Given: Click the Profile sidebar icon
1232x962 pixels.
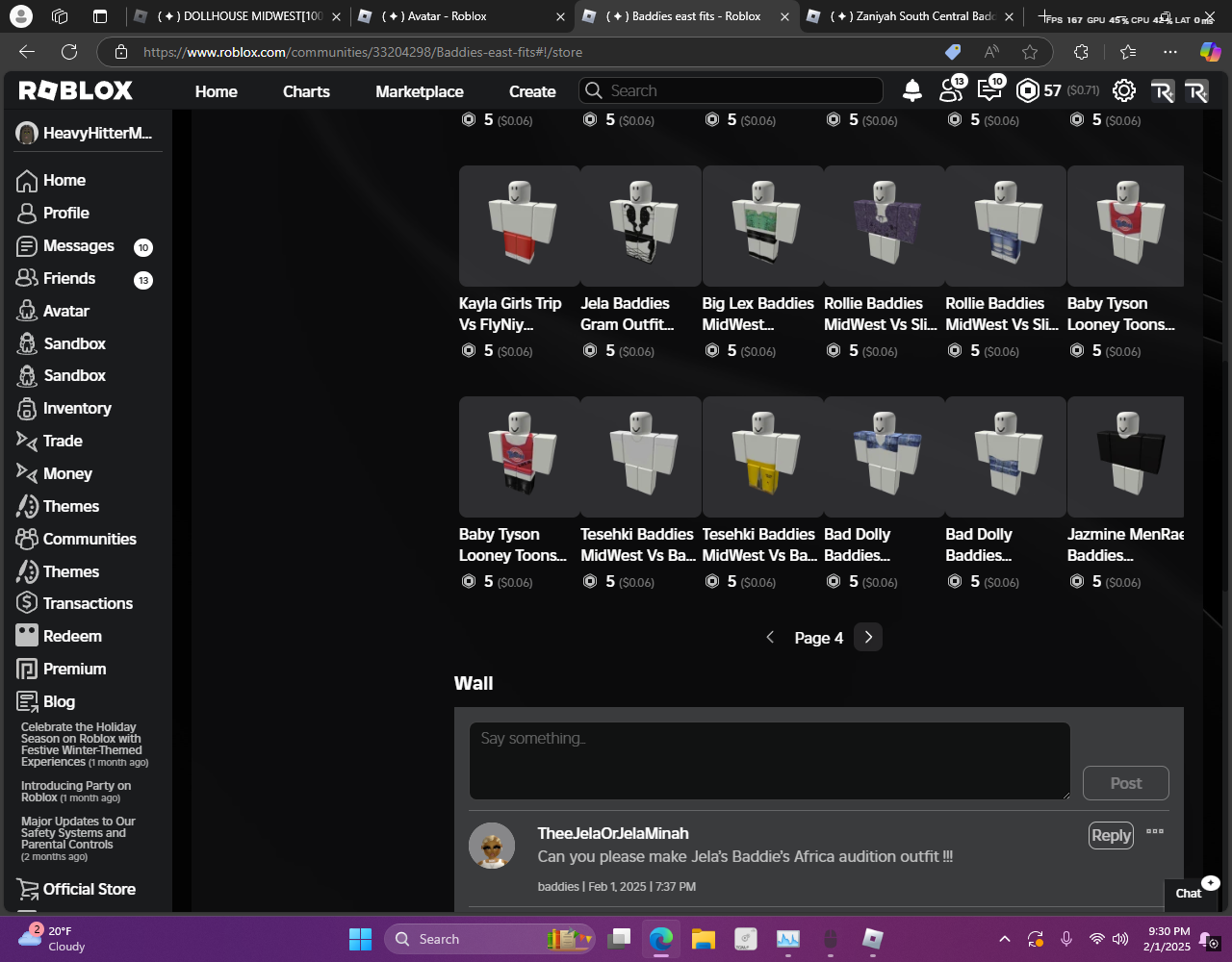Looking at the screenshot, I should (27, 214).
